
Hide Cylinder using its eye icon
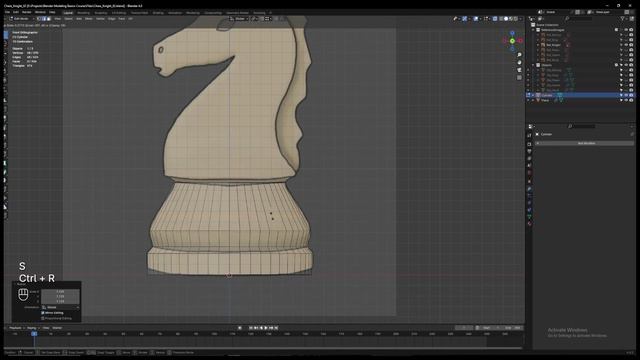pyautogui.click(x=626, y=95)
